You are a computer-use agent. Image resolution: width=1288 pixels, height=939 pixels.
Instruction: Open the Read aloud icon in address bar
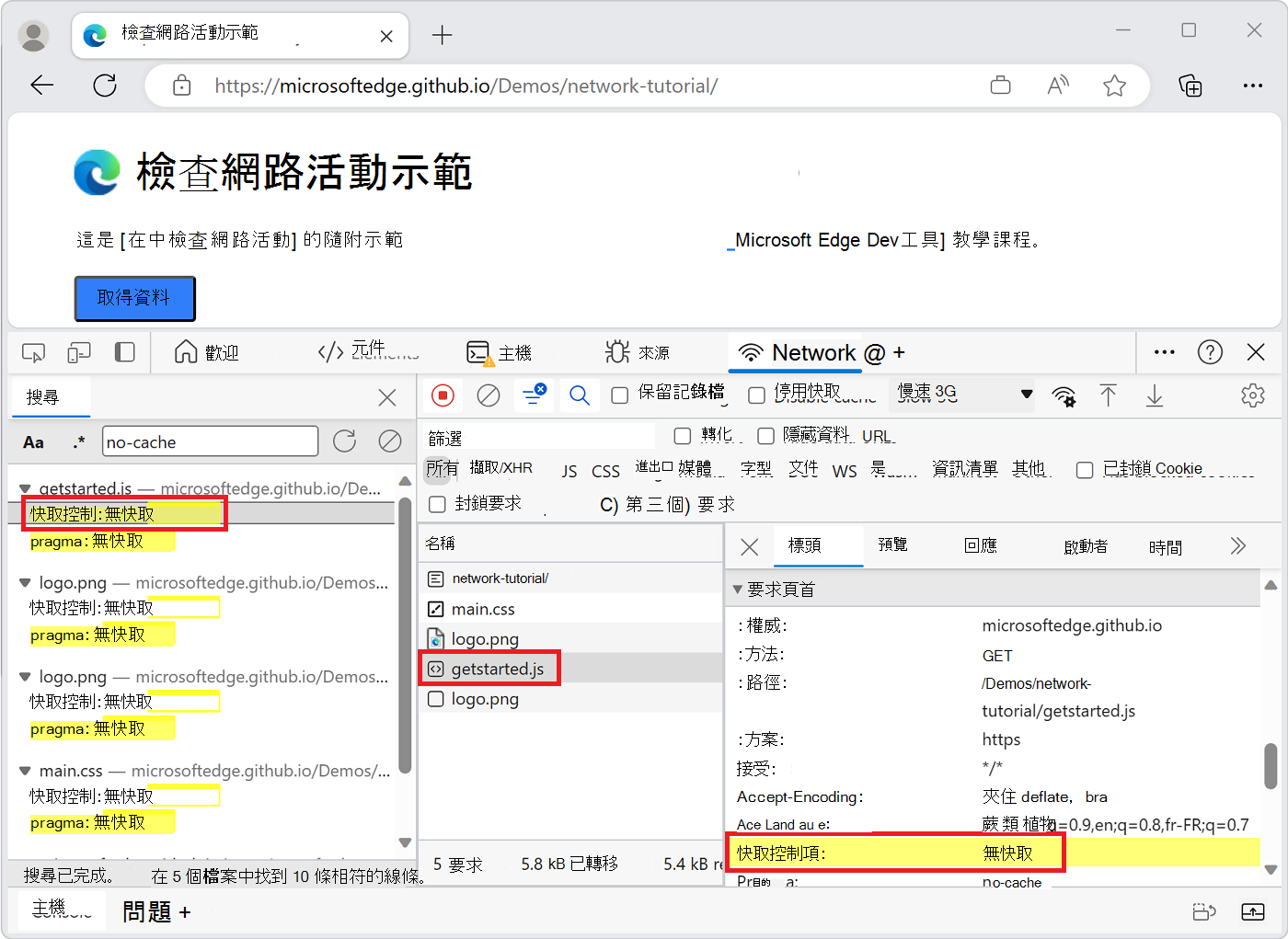click(1058, 86)
